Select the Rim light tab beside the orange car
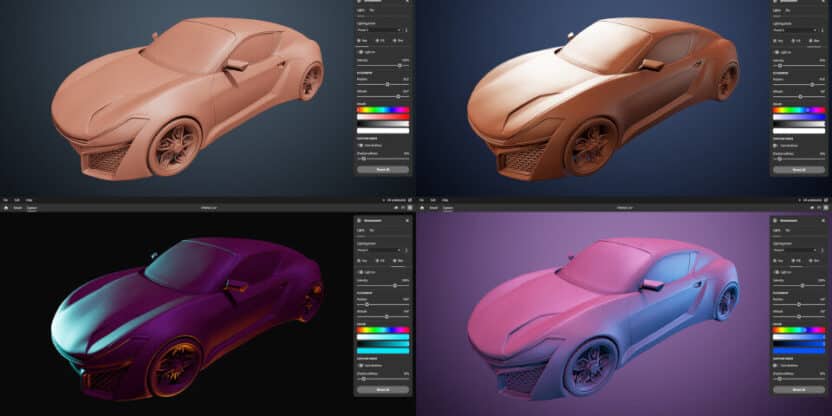The height and width of the screenshot is (416, 832). pos(814,41)
